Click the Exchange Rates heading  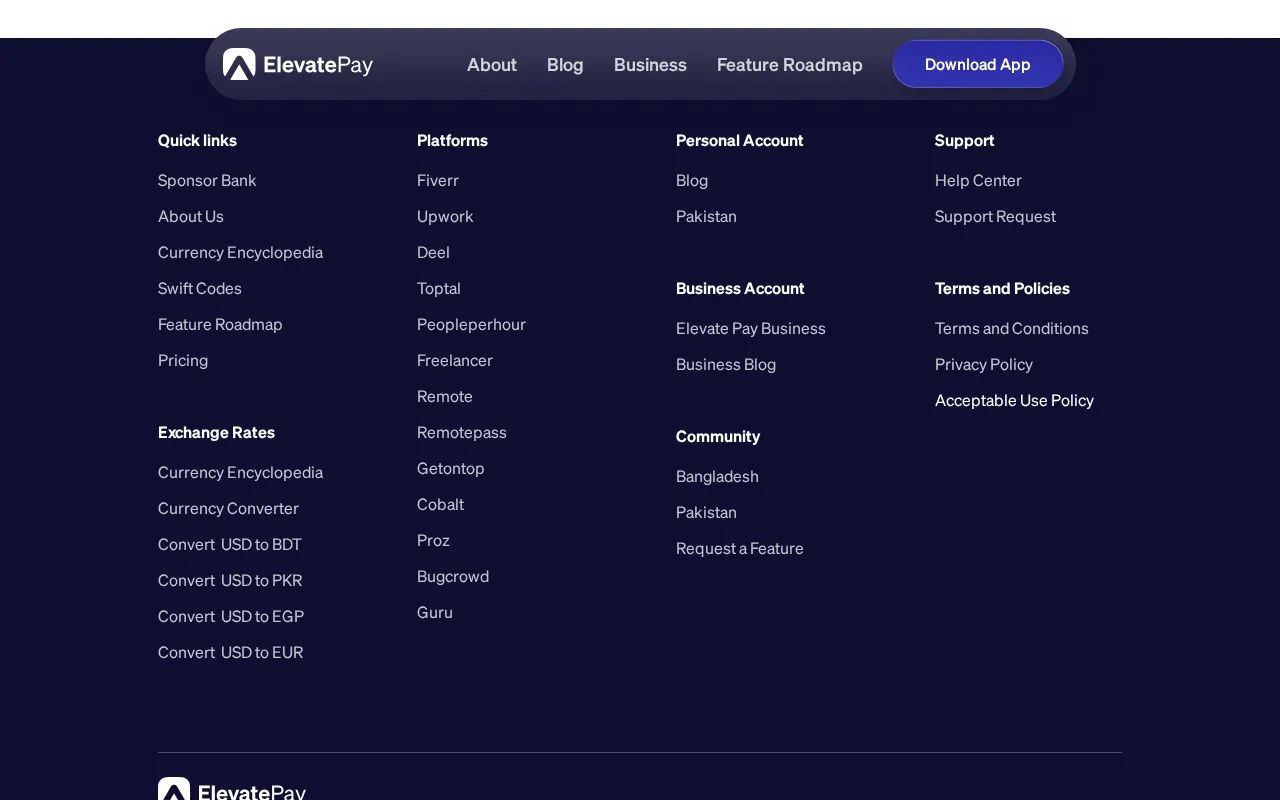[216, 432]
